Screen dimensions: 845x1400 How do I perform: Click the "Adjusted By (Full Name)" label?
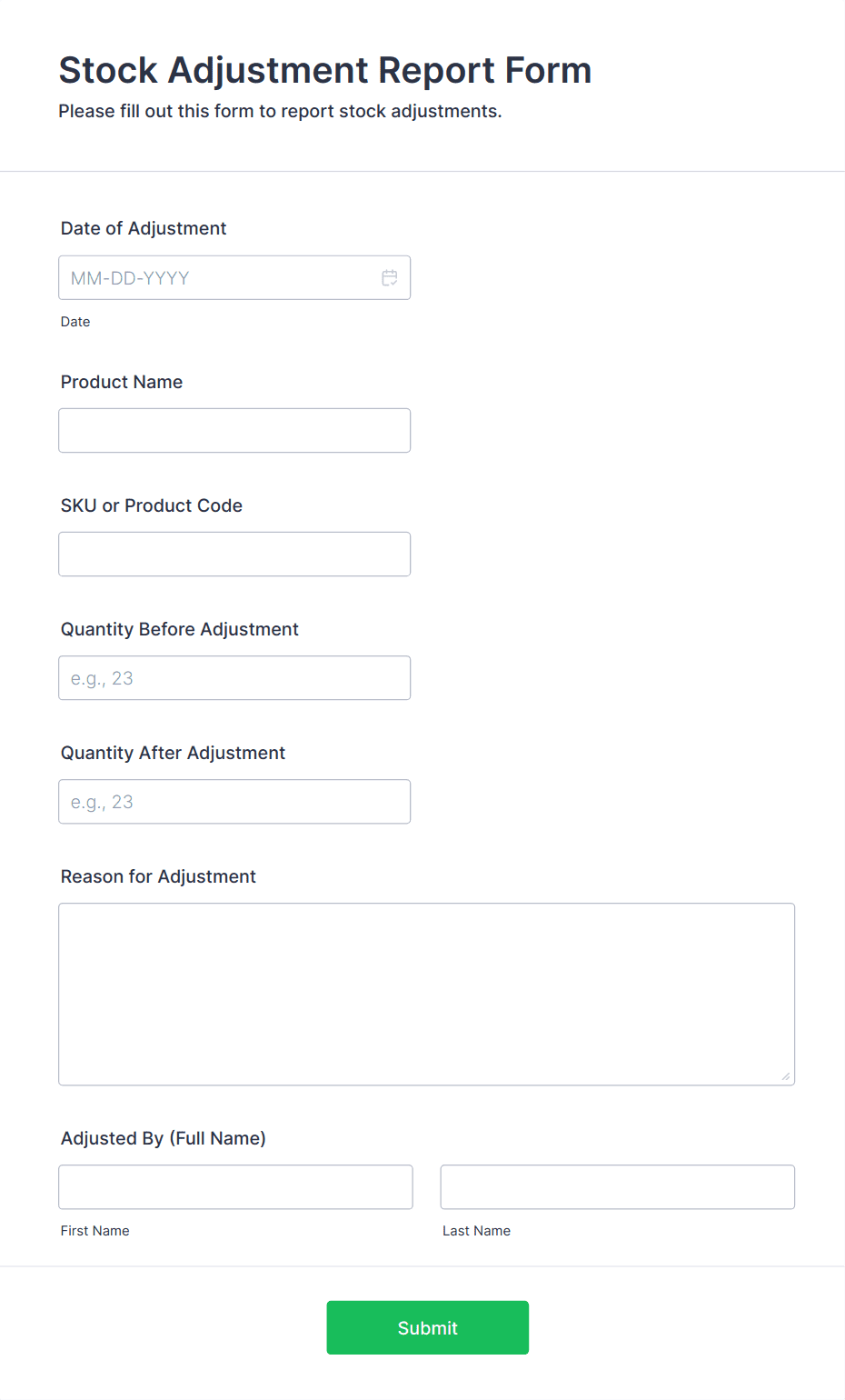coord(164,1138)
